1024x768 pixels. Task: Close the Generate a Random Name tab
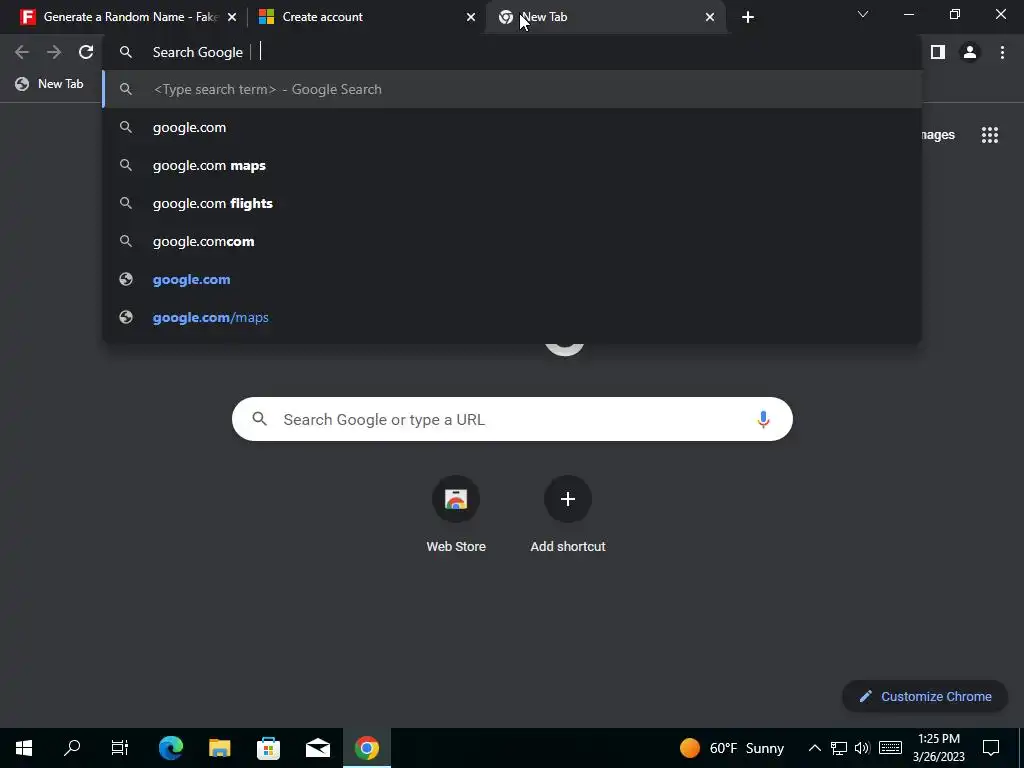pos(232,17)
